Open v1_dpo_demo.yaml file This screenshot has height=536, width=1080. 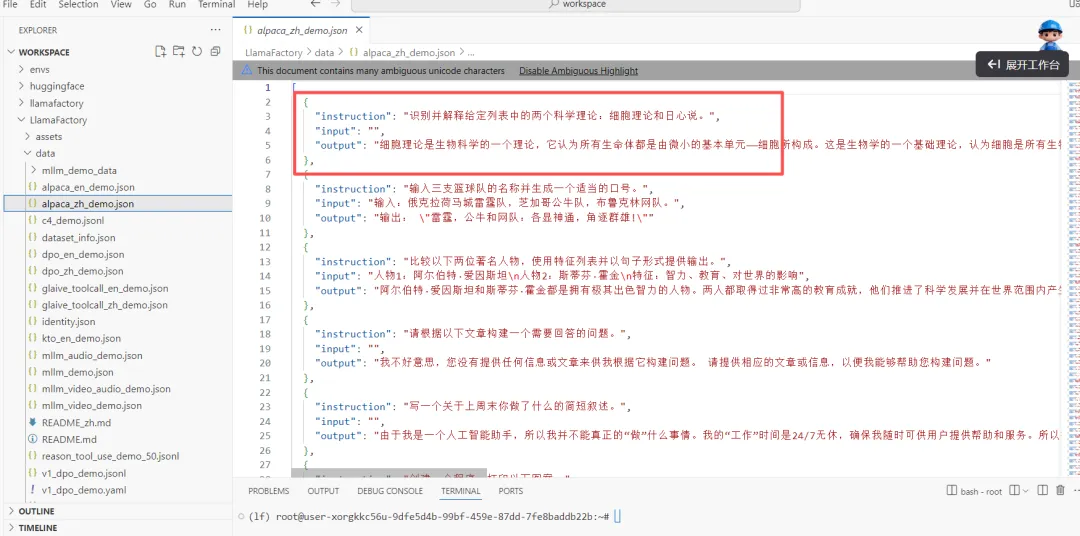pos(83,490)
